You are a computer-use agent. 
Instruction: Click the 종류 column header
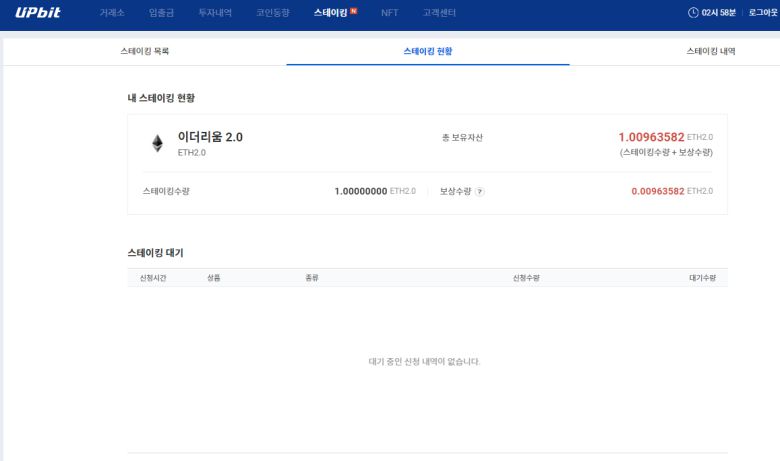tap(311, 278)
